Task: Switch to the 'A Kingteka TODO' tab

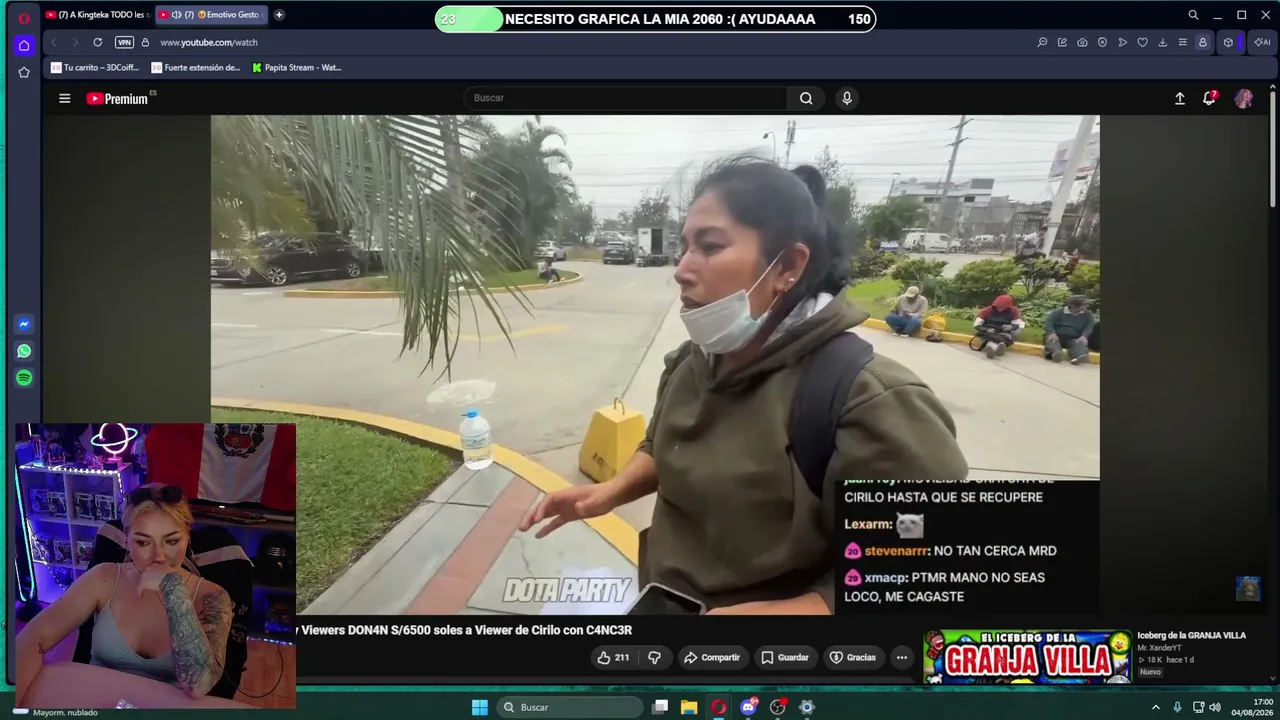Action: click(97, 15)
